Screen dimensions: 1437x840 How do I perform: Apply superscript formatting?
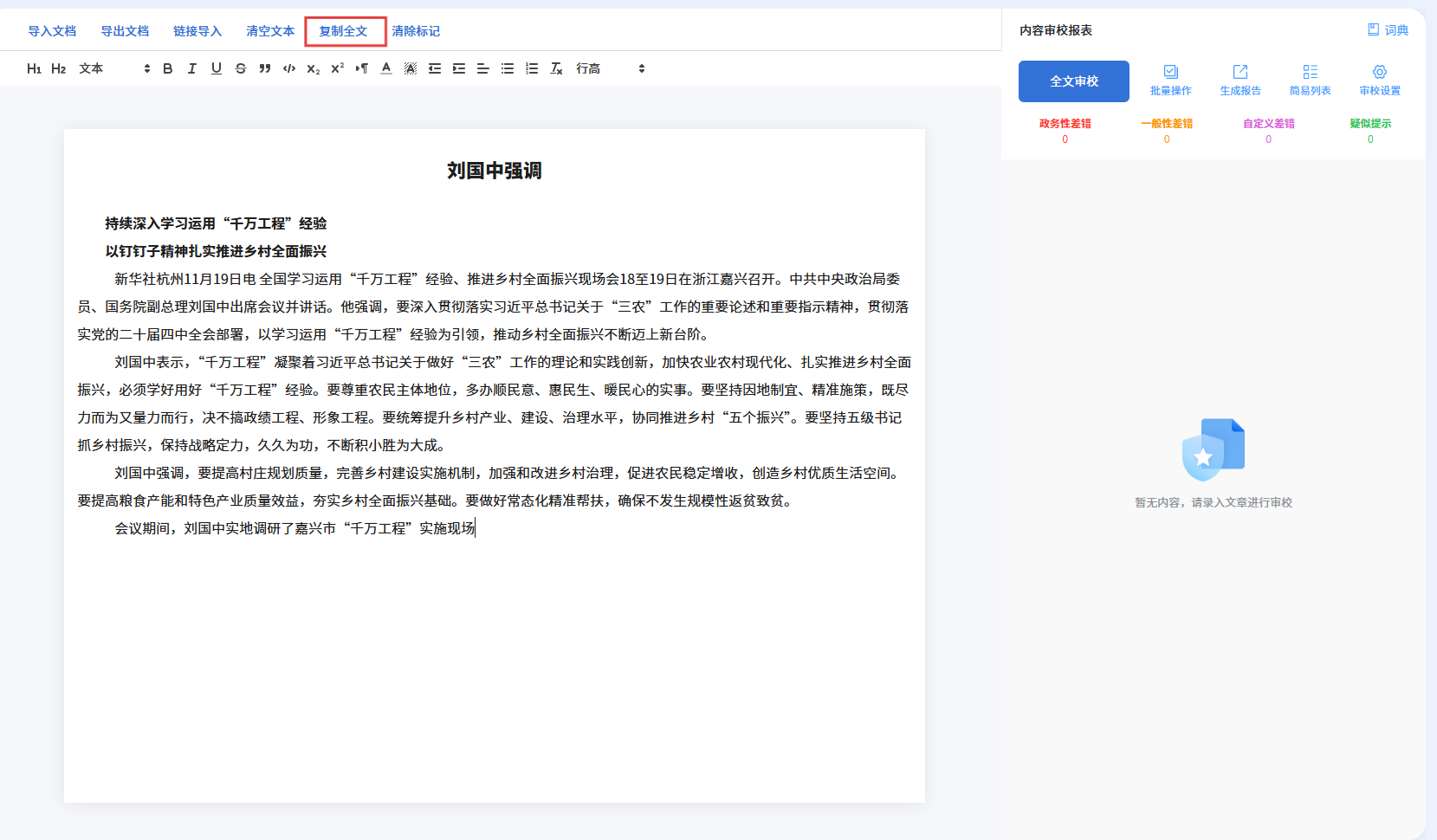tap(338, 68)
